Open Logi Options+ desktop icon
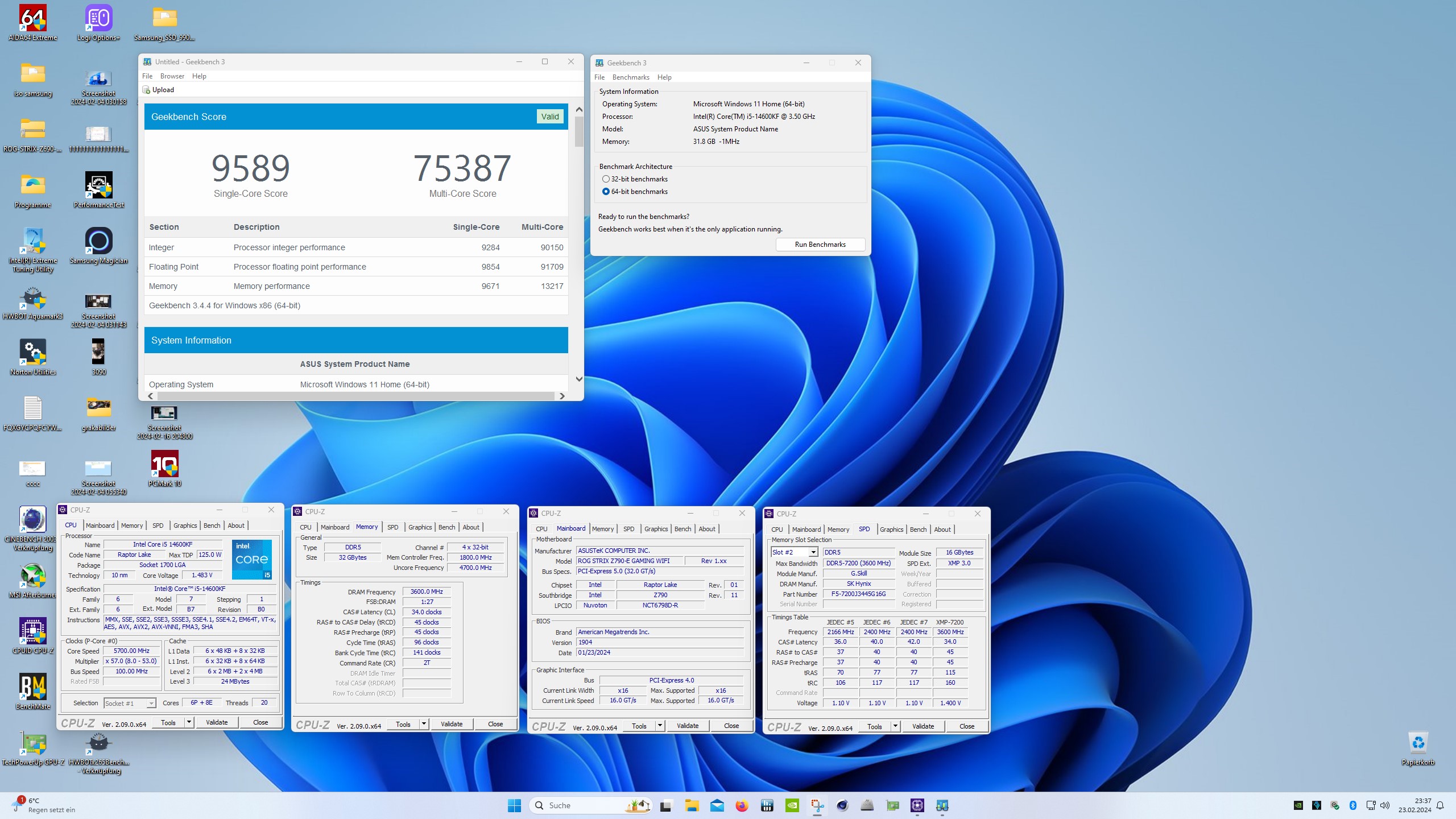1456x819 pixels. (x=98, y=23)
